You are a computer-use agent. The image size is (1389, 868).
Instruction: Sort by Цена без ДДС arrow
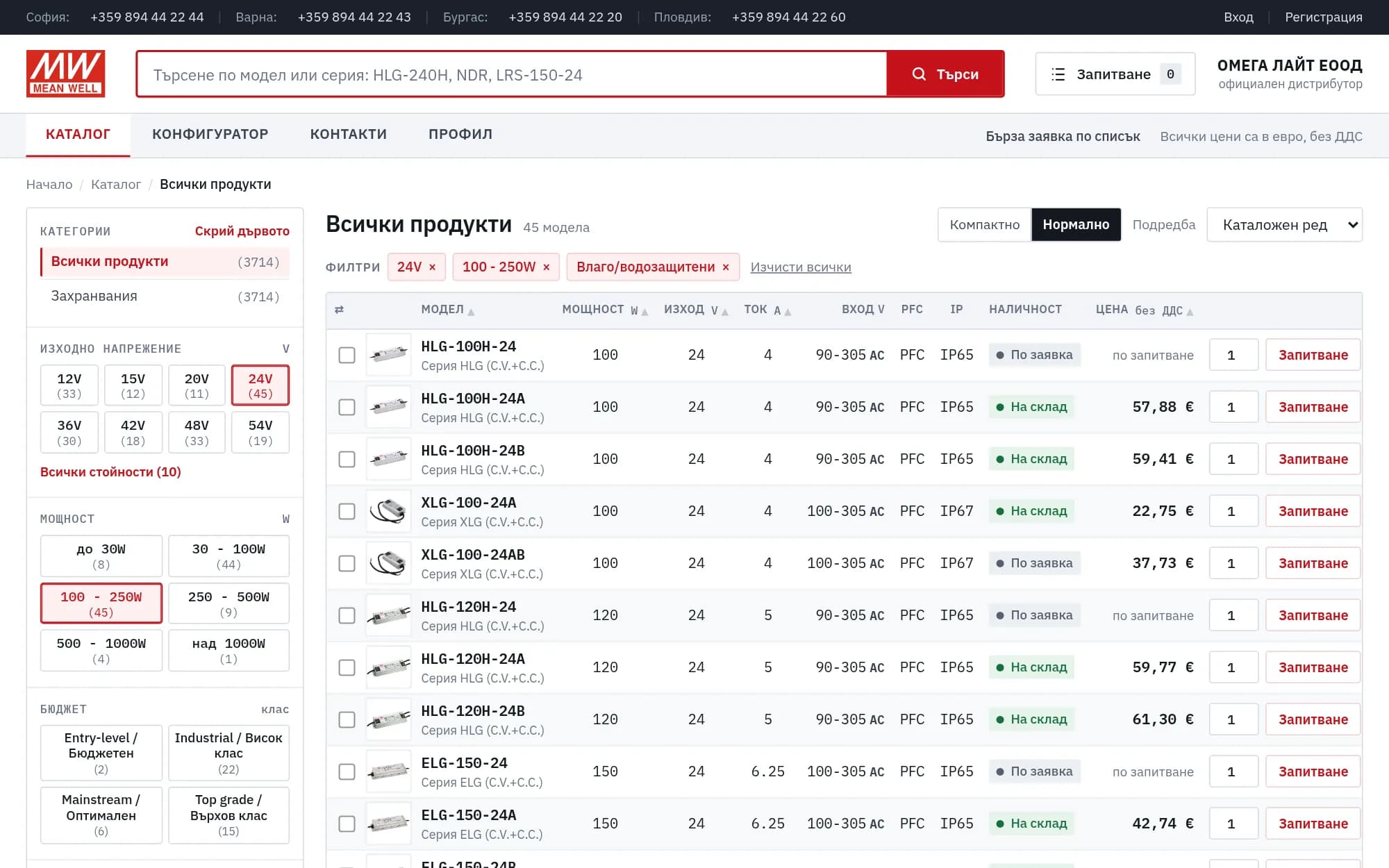[1190, 312]
